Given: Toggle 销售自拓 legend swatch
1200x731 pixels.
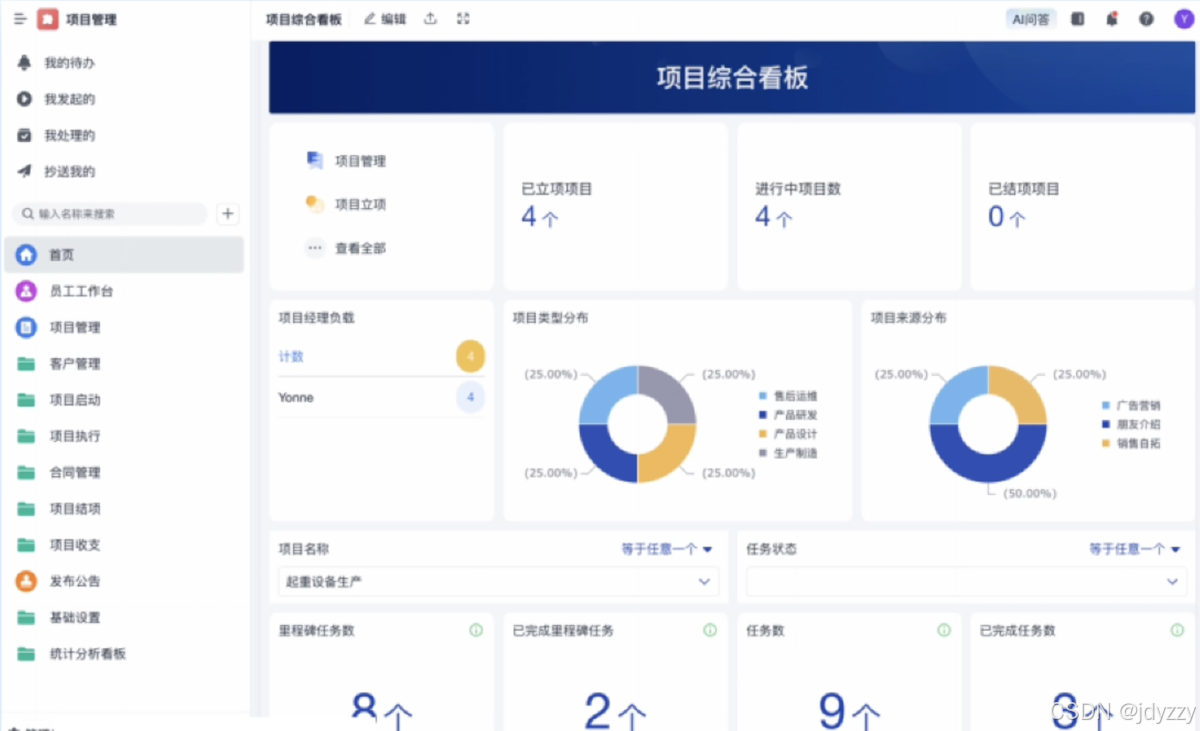Looking at the screenshot, I should tap(1106, 443).
